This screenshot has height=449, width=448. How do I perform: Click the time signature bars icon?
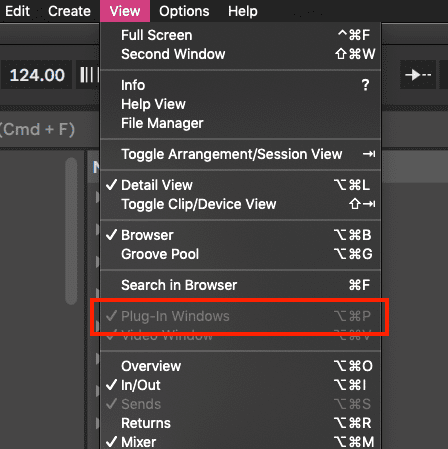point(88,75)
